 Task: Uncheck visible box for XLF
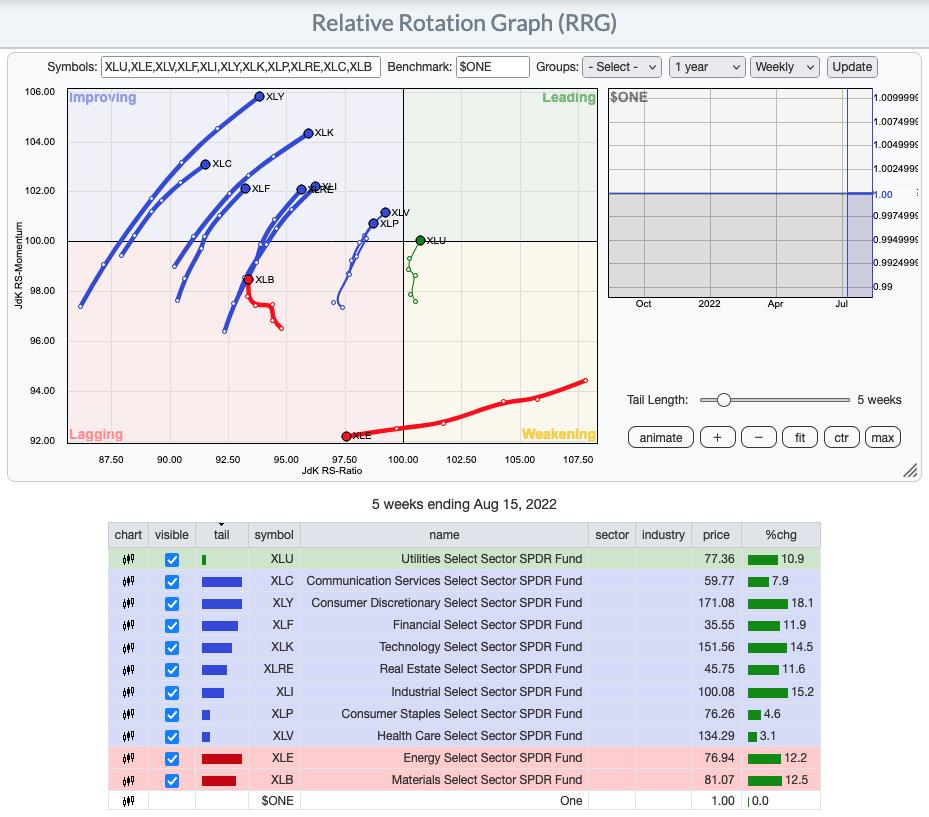172,626
